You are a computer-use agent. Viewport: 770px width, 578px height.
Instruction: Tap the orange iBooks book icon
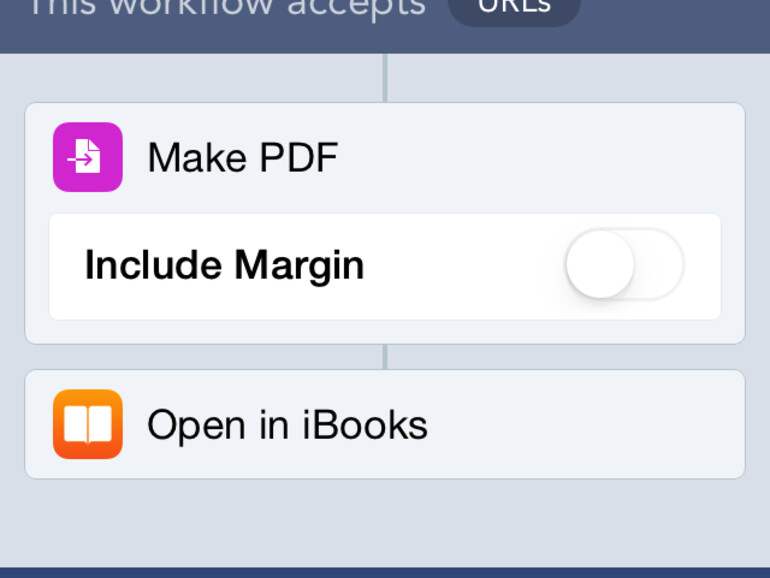pyautogui.click(x=88, y=424)
